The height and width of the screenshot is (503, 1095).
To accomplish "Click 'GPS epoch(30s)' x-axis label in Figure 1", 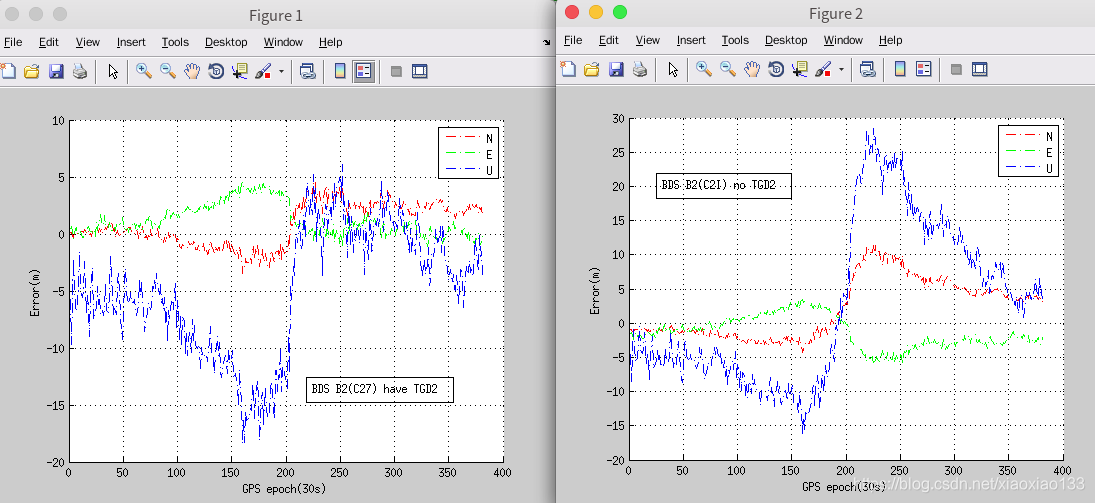I will tap(285, 487).
